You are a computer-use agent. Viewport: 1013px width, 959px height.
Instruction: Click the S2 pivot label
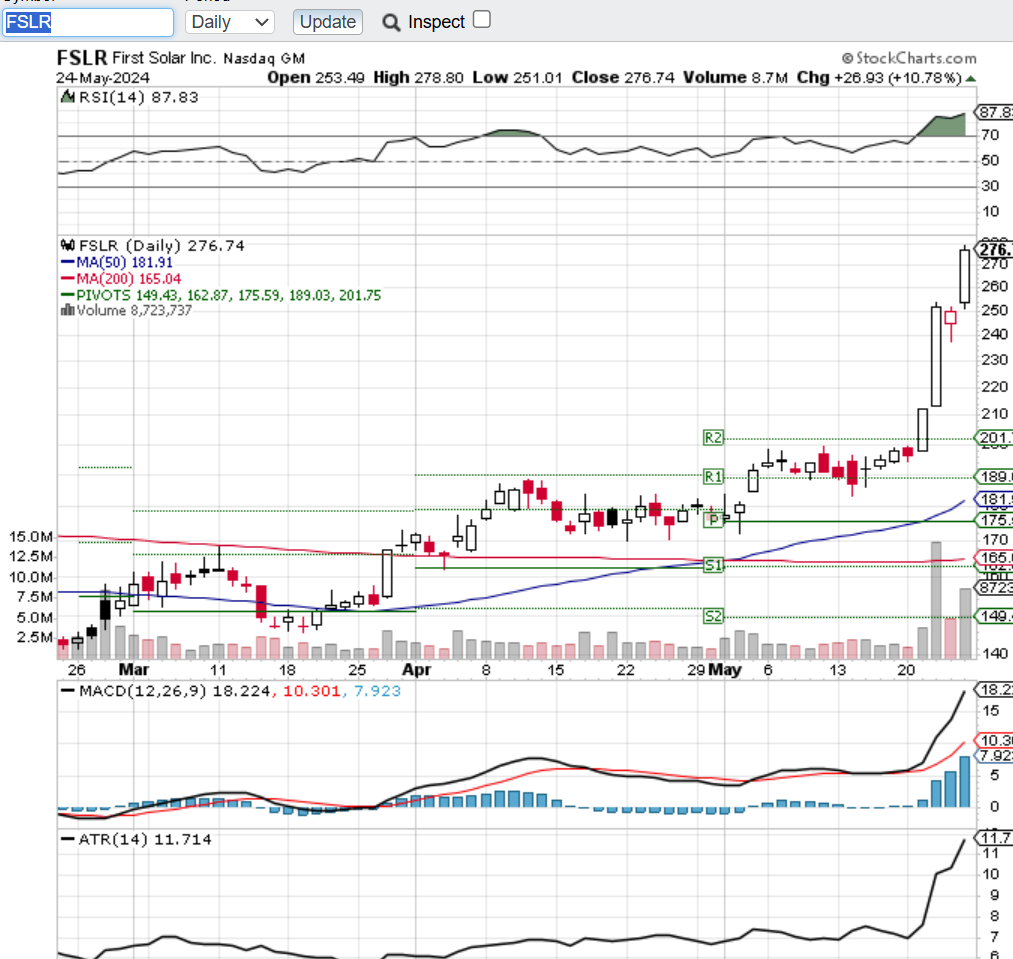(713, 616)
